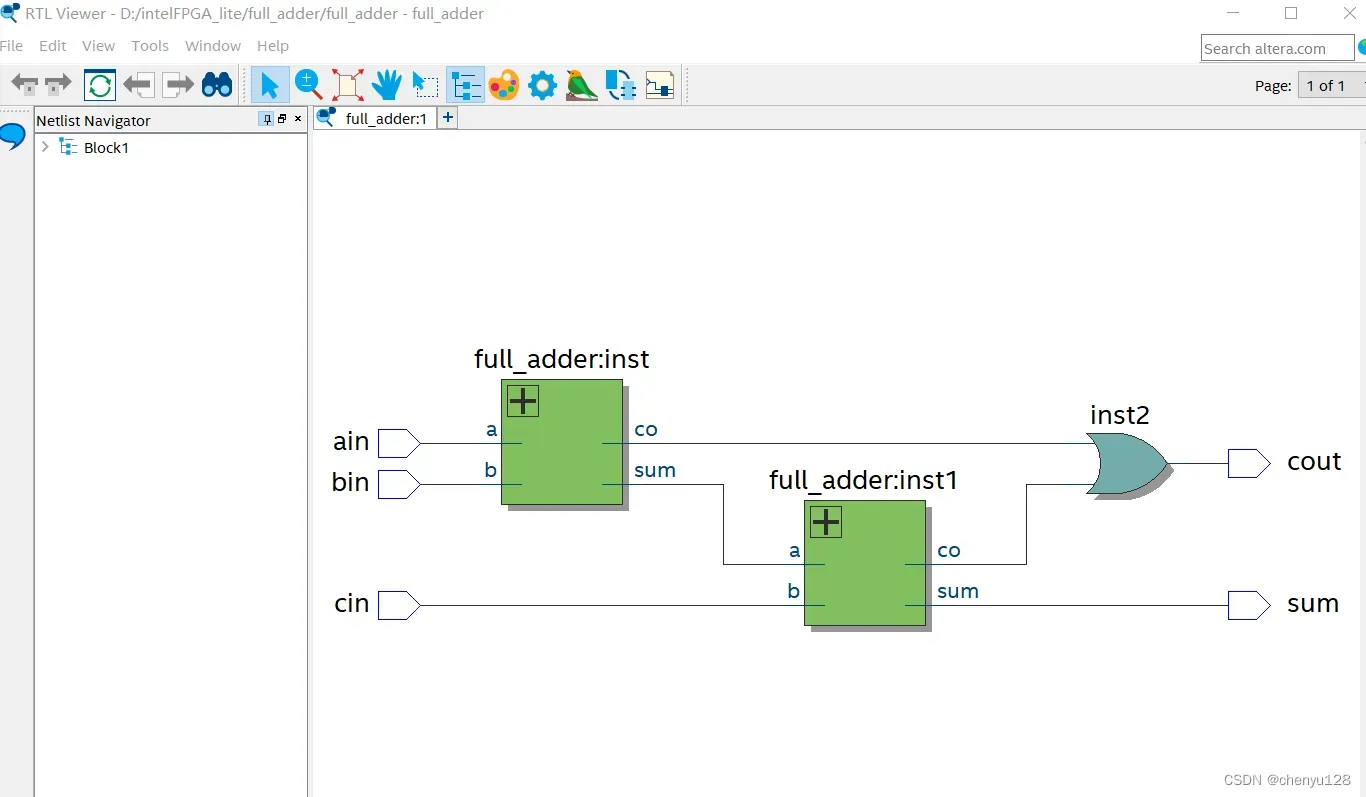This screenshot has width=1366, height=797.
Task: Open the File menu
Action: coord(12,46)
